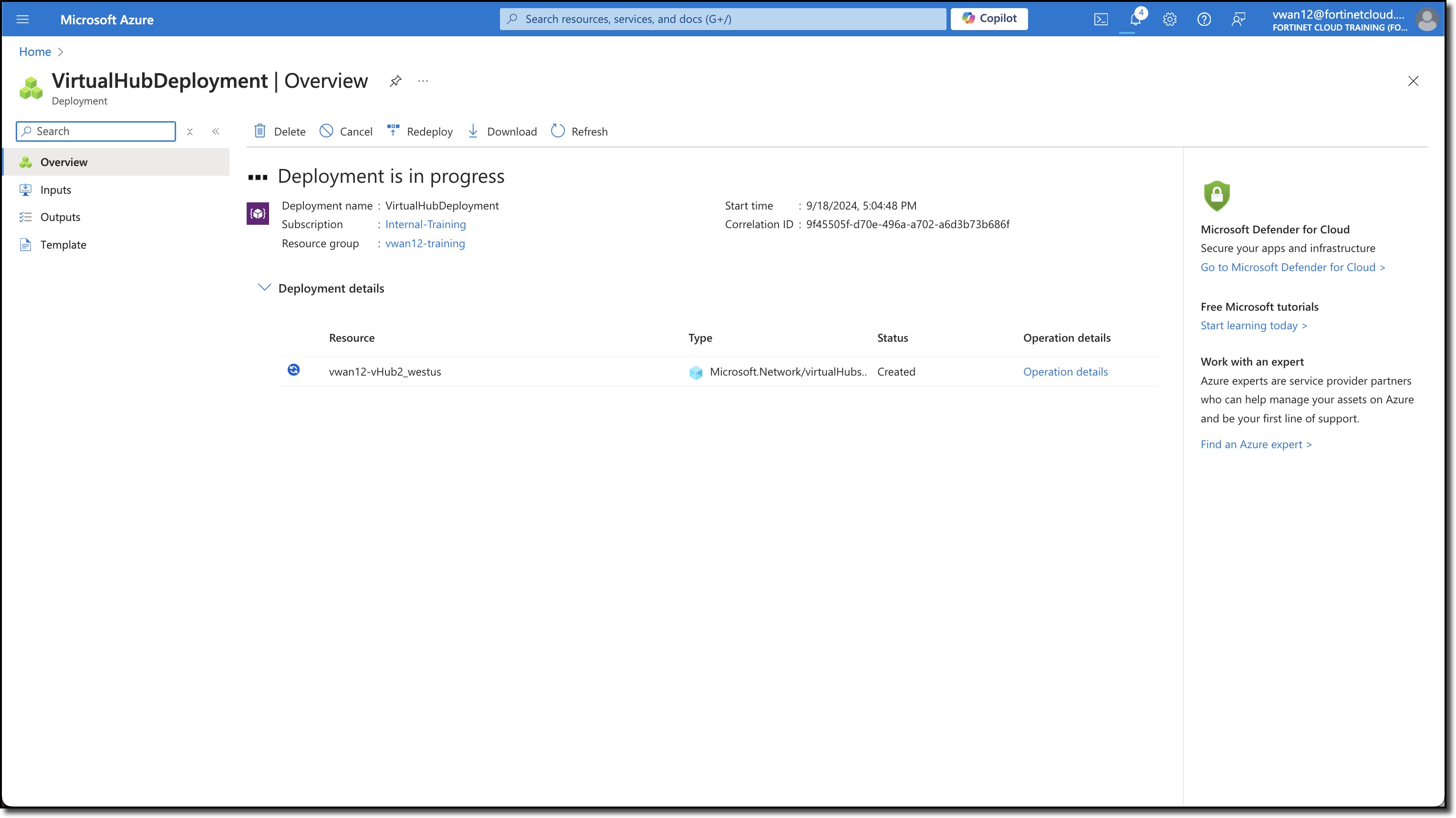Viewport: 1456px width, 818px height.
Task: Click the vwan12-vHub2_westus sync status icon
Action: pos(293,370)
